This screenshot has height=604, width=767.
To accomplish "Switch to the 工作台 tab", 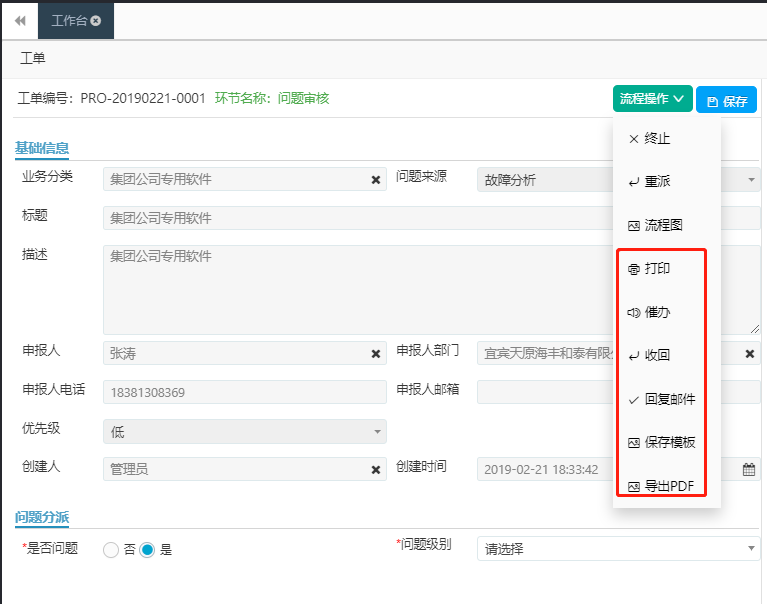I will pos(69,20).
